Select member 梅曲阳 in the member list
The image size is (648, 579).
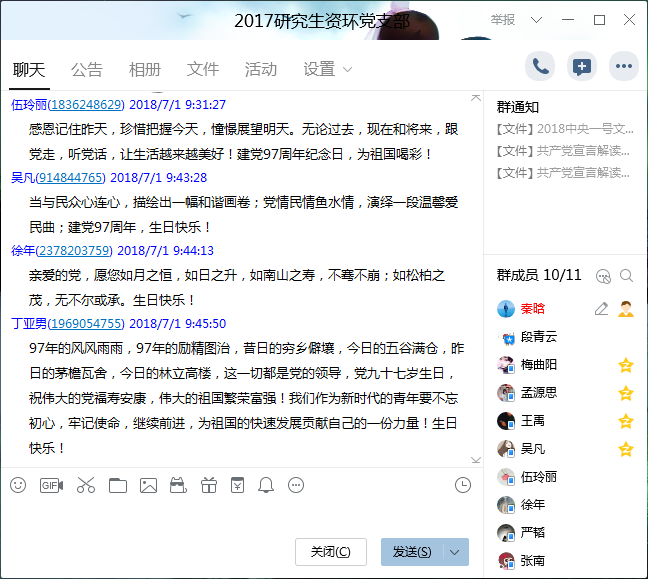(538, 365)
